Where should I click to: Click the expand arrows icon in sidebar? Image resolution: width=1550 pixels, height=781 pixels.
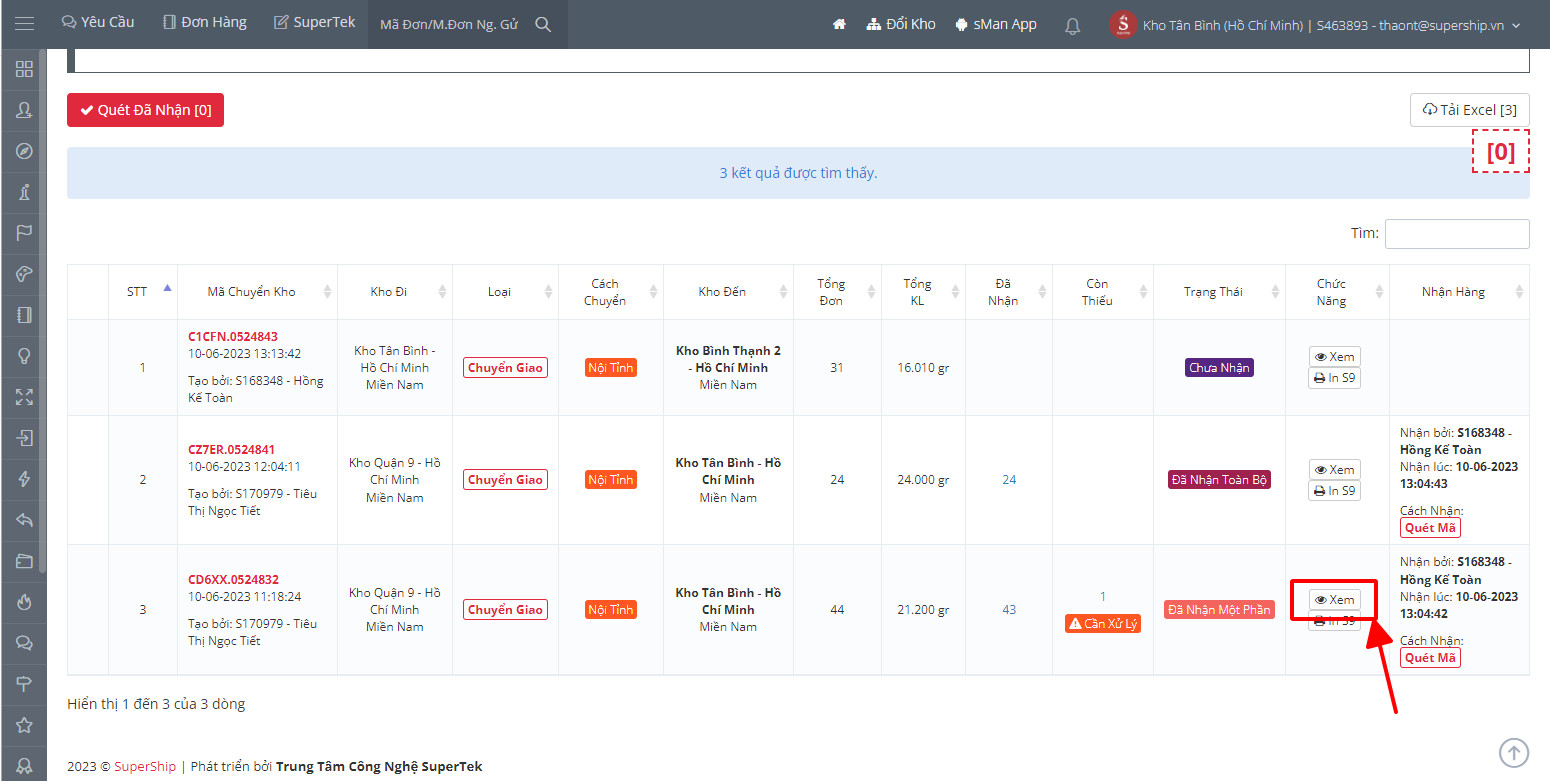[x=24, y=397]
